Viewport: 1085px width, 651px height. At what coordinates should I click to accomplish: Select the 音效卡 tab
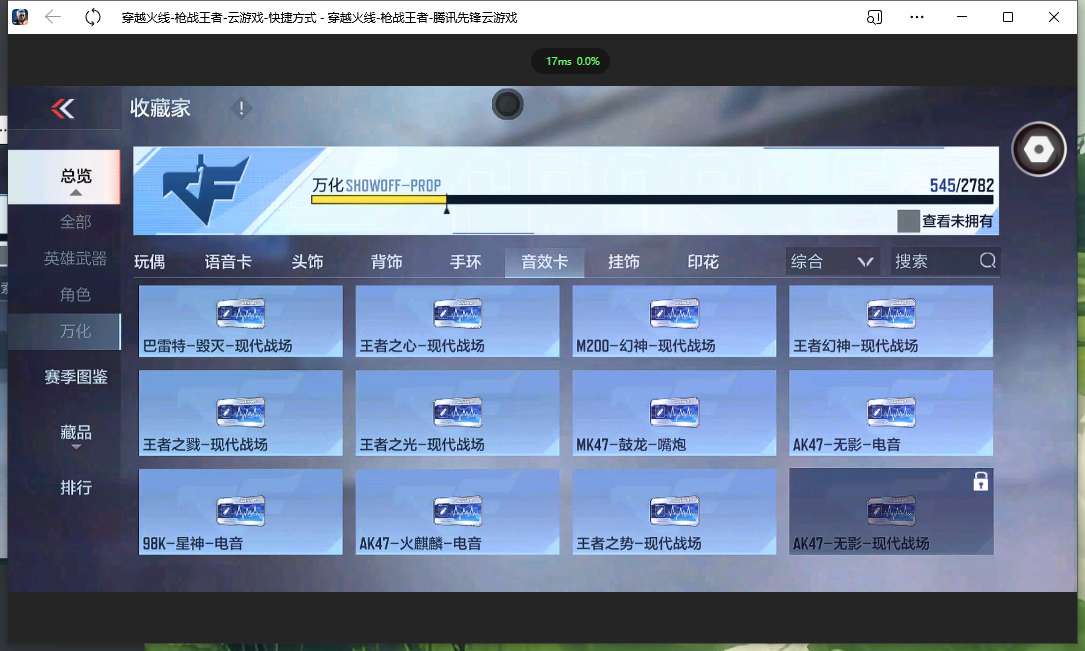[545, 262]
